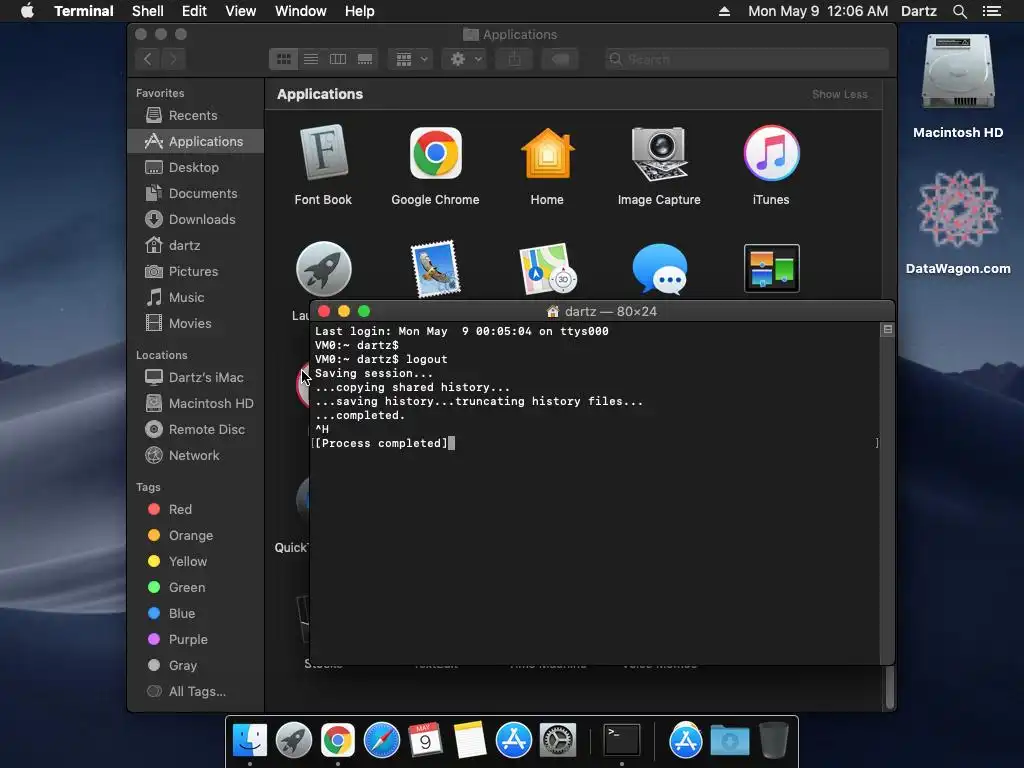The width and height of the screenshot is (1024, 768).
Task: Go back in the Finder window
Action: point(148,59)
